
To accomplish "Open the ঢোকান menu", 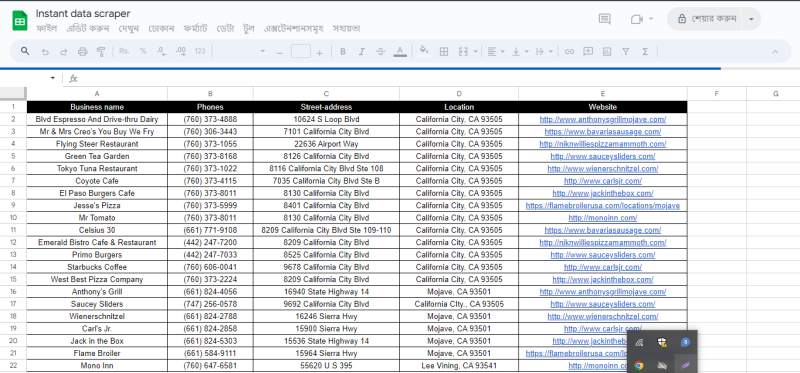I will (161, 29).
